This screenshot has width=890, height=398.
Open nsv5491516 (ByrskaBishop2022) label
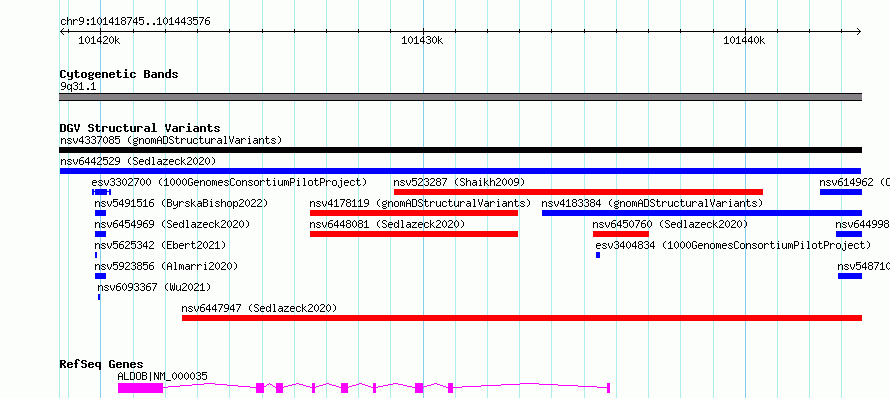(181, 203)
